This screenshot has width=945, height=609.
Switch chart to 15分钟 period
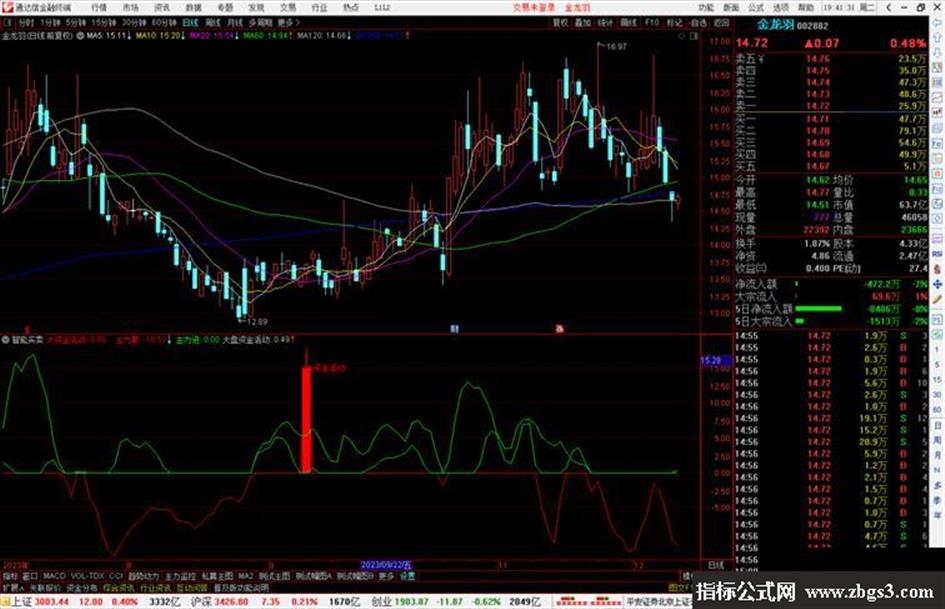pos(104,22)
